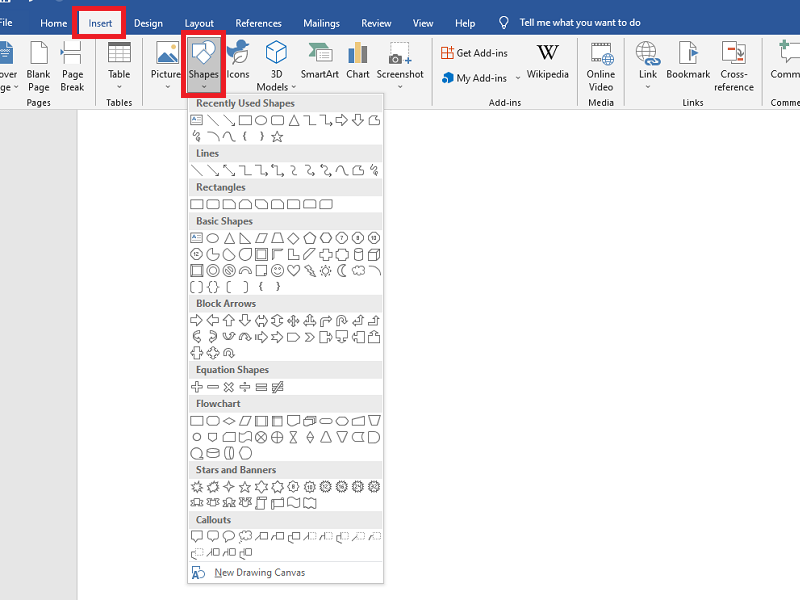Expand the Table dropdown
This screenshot has width=800, height=600.
click(x=119, y=87)
